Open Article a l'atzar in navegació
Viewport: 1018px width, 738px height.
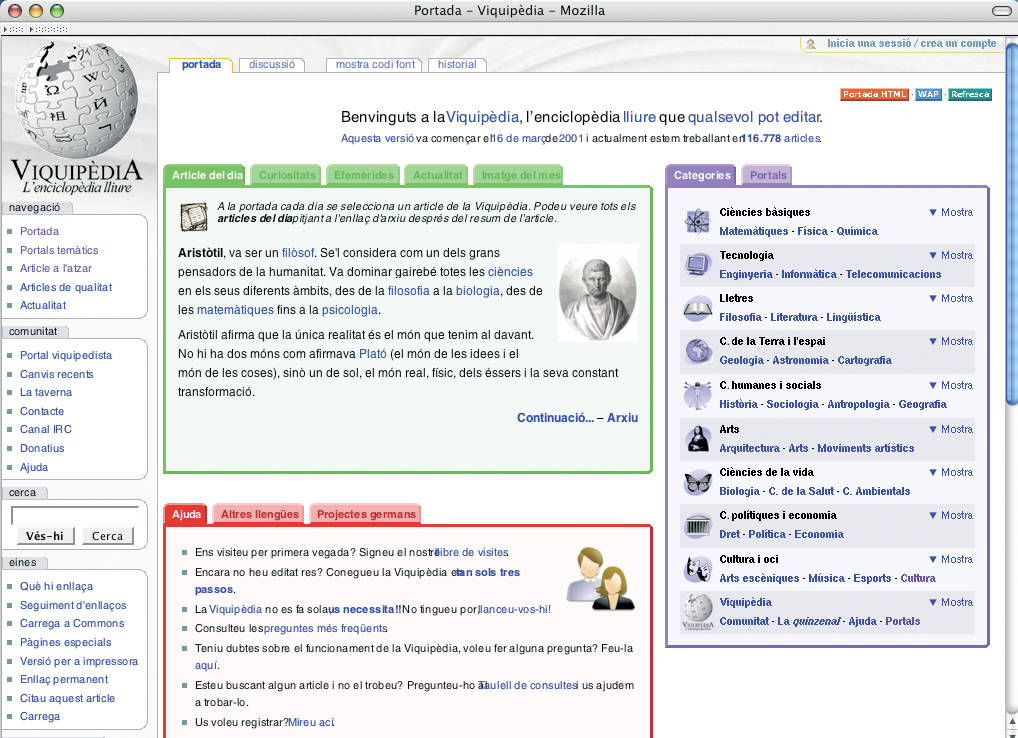pyautogui.click(x=56, y=268)
